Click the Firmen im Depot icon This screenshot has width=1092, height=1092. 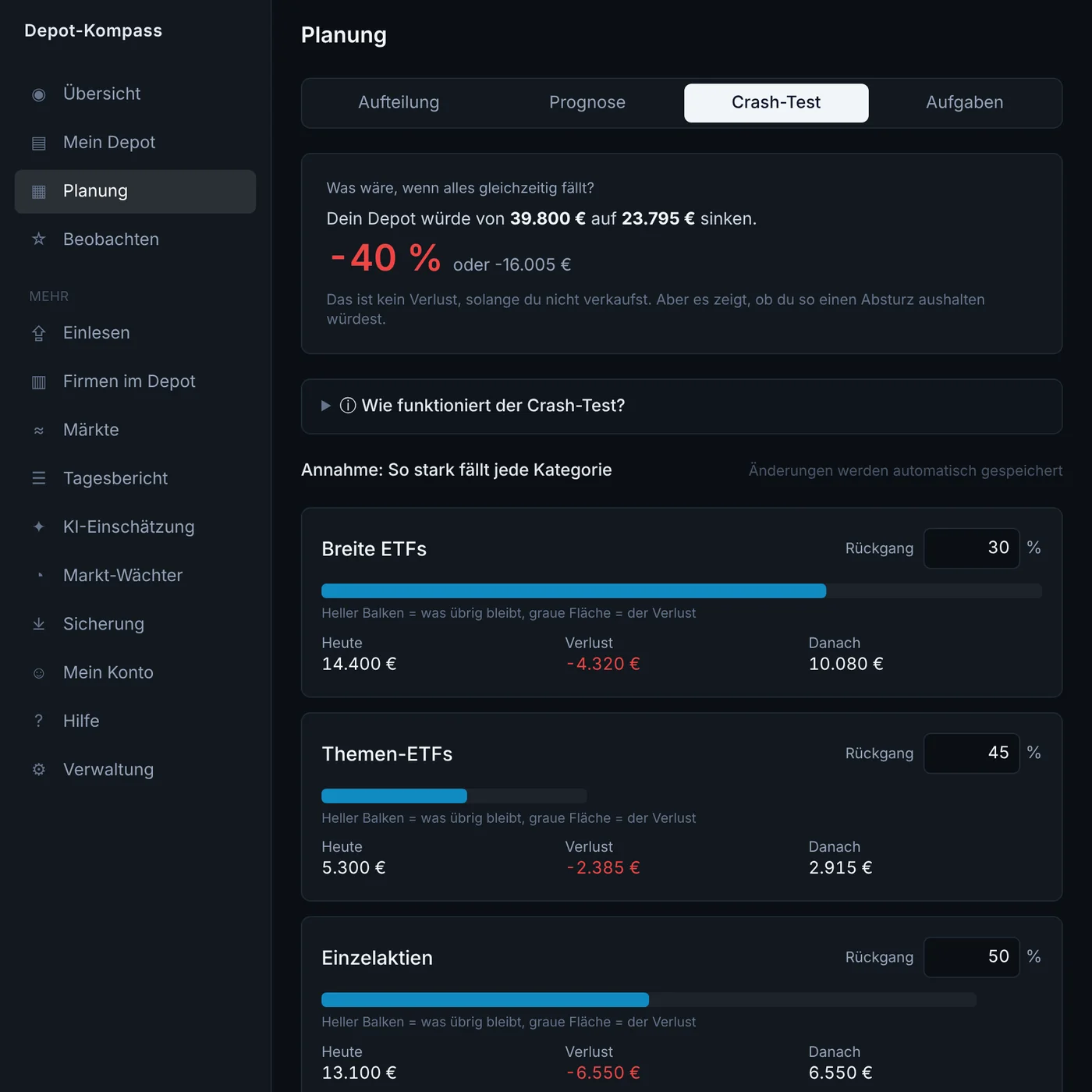[x=38, y=381]
